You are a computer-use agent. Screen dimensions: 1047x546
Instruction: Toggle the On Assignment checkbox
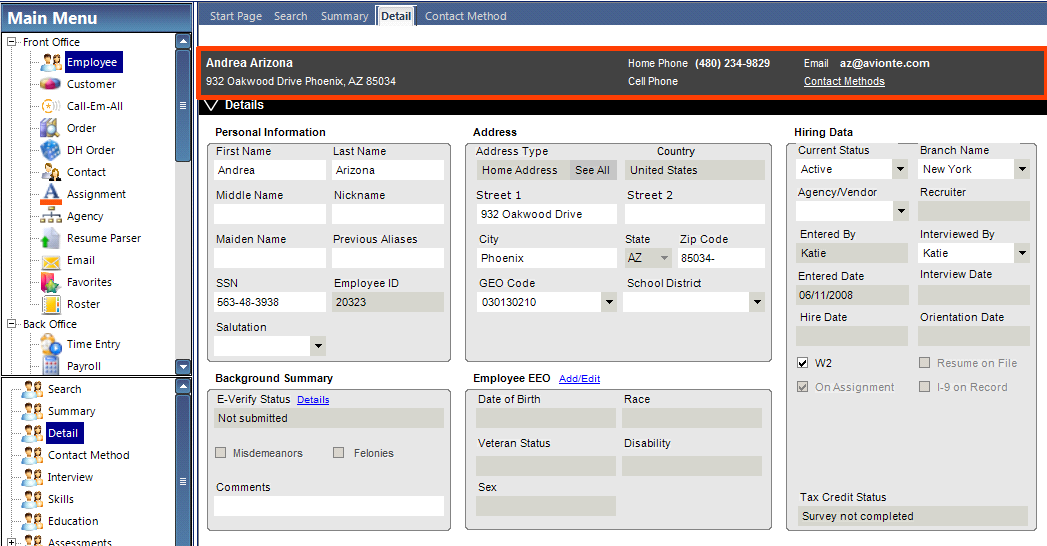[x=803, y=387]
